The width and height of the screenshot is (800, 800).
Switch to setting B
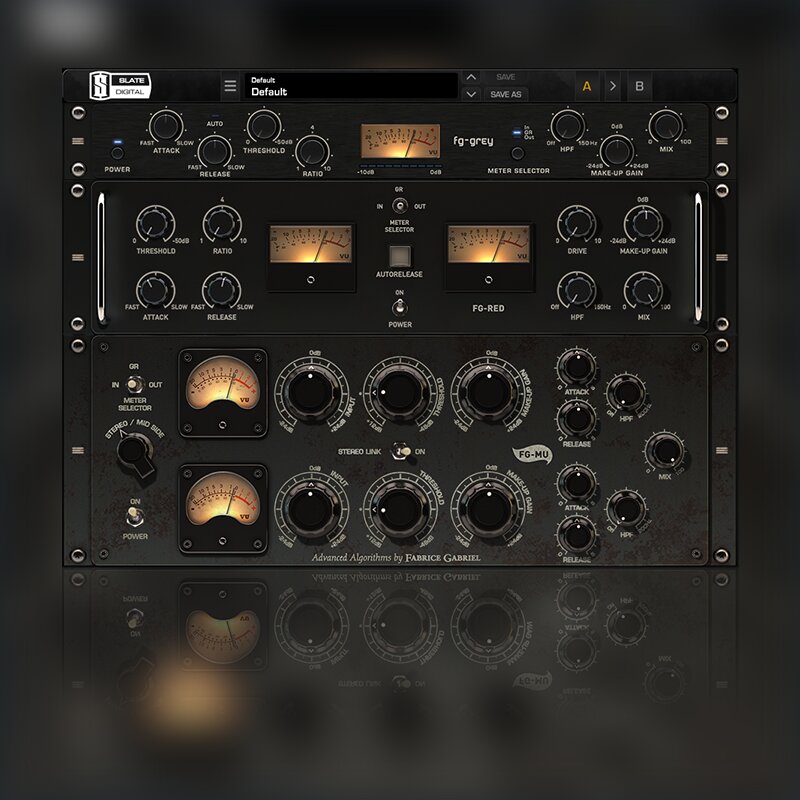pos(639,86)
